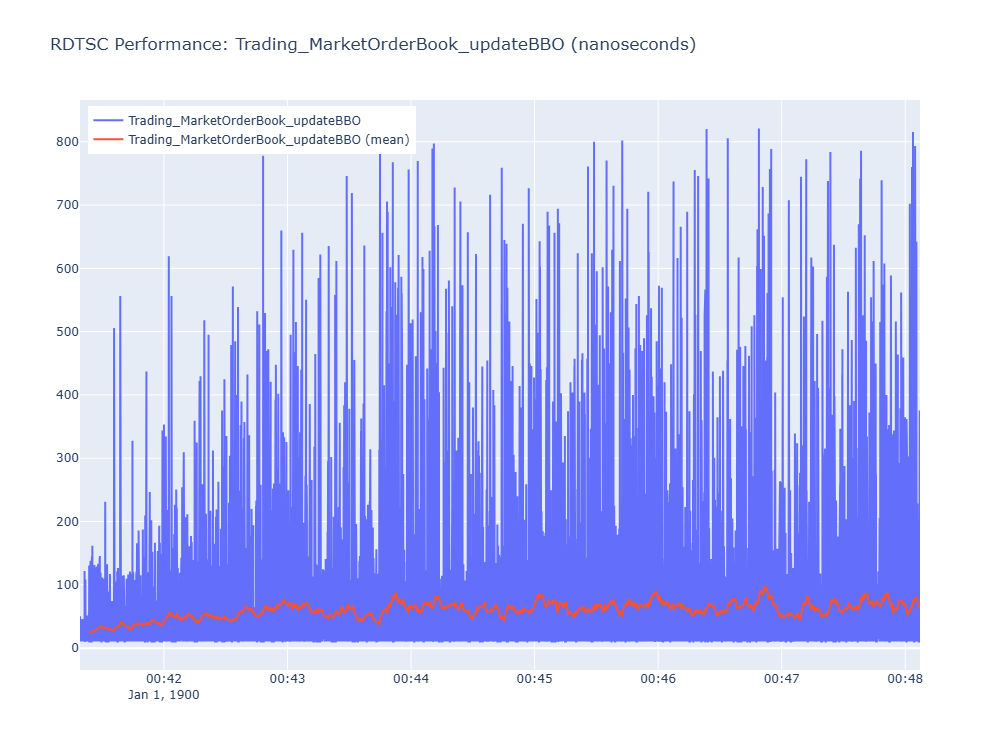Click the 600 y-axis tick label
1000x750 pixels.
[x=68, y=268]
